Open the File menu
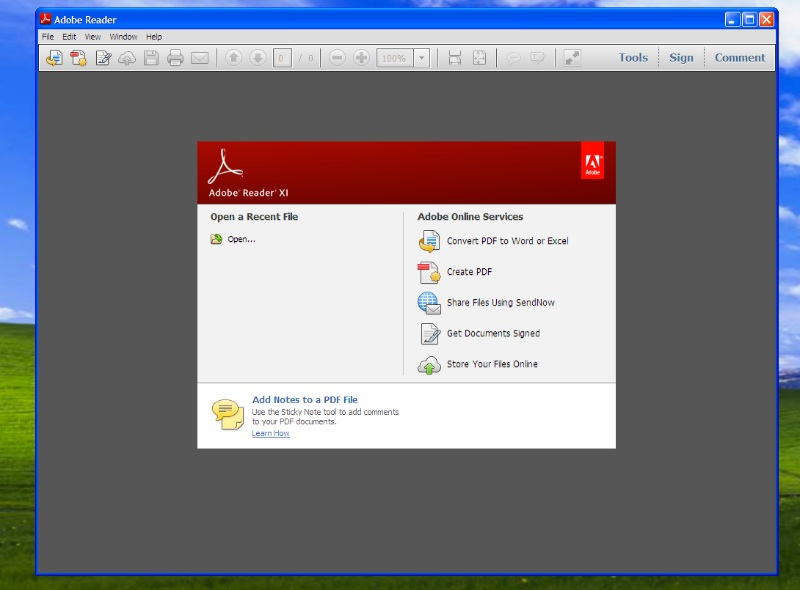800x590 pixels. 48,37
